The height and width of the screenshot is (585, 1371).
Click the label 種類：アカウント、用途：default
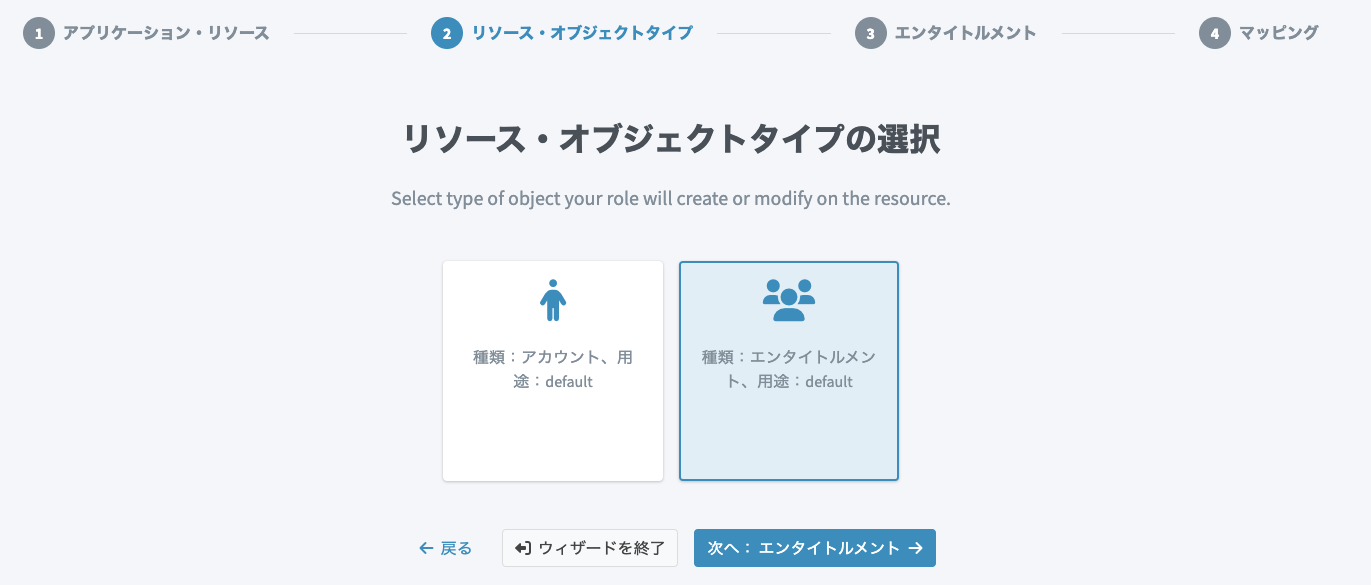point(553,369)
